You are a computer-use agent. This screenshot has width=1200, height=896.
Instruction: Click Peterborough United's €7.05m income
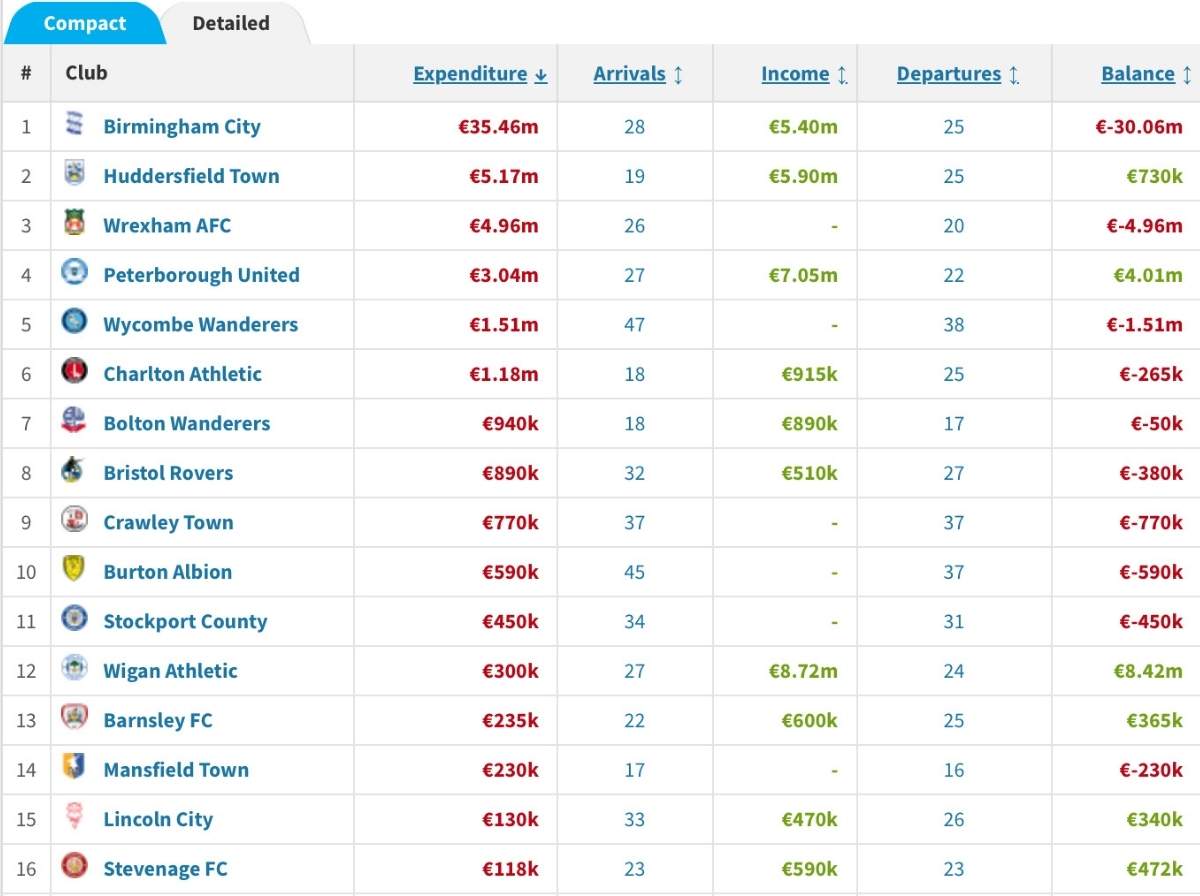pyautogui.click(x=803, y=275)
